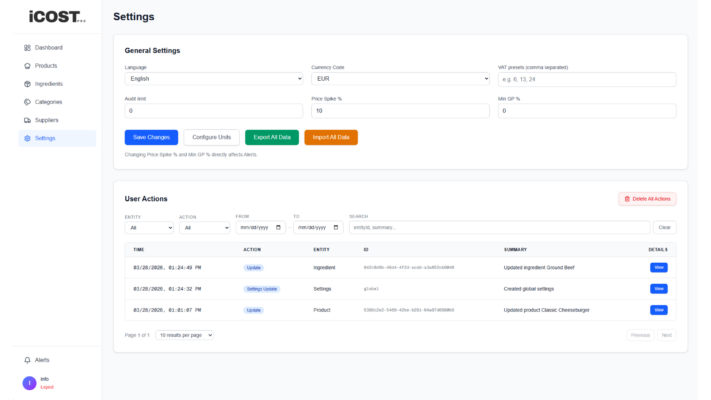Click 'Updated ingredient Ground Beef' summary

click(539, 268)
